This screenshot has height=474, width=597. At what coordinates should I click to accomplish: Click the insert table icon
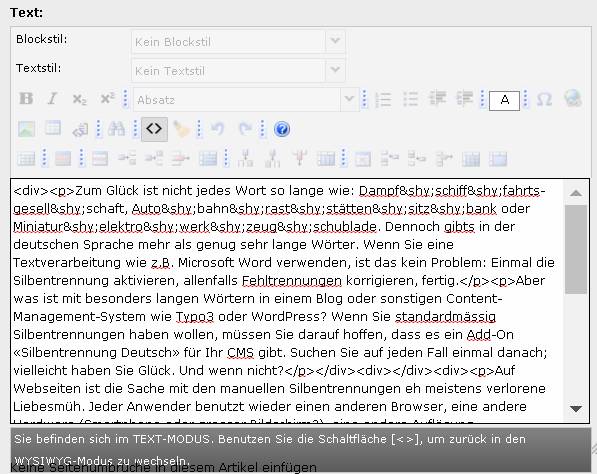53,128
